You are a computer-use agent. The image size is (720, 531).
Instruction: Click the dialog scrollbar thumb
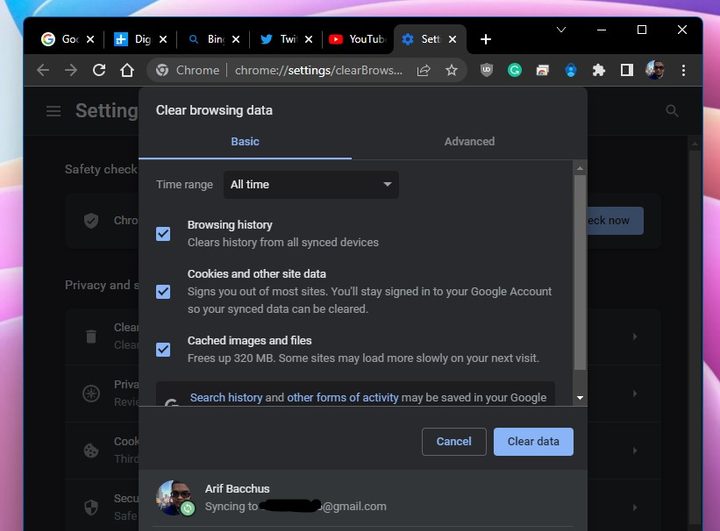pyautogui.click(x=580, y=272)
